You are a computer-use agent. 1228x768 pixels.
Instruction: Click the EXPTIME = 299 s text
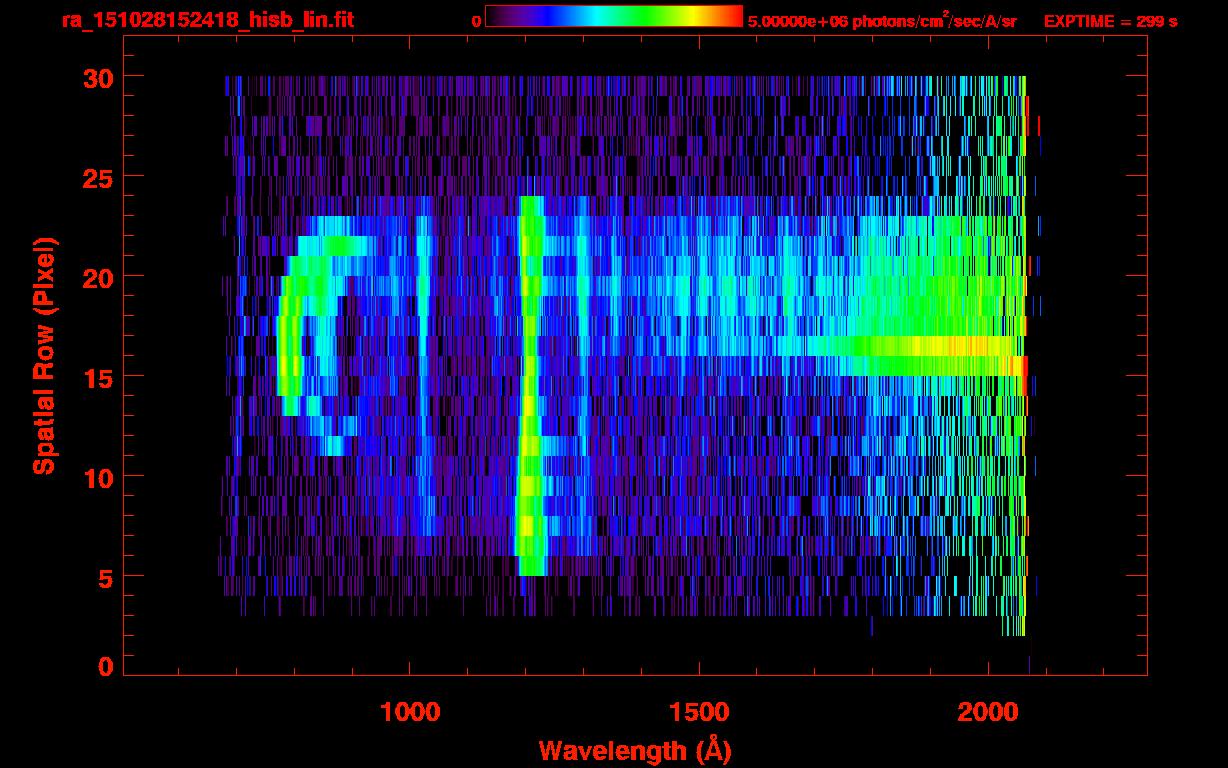click(x=1110, y=21)
